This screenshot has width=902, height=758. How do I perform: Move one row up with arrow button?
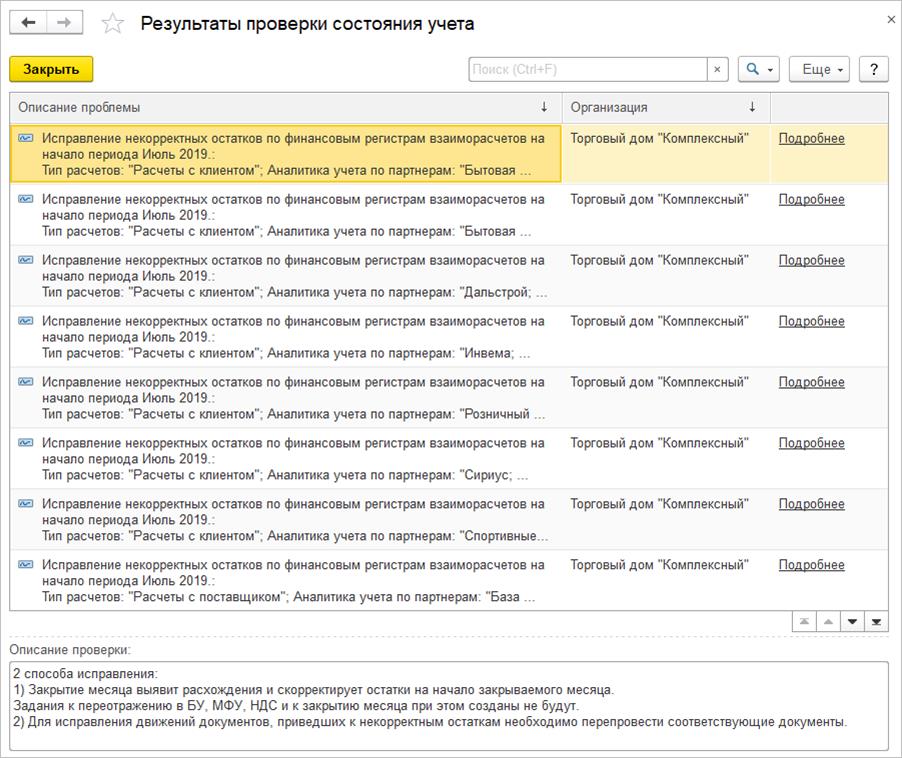828,622
